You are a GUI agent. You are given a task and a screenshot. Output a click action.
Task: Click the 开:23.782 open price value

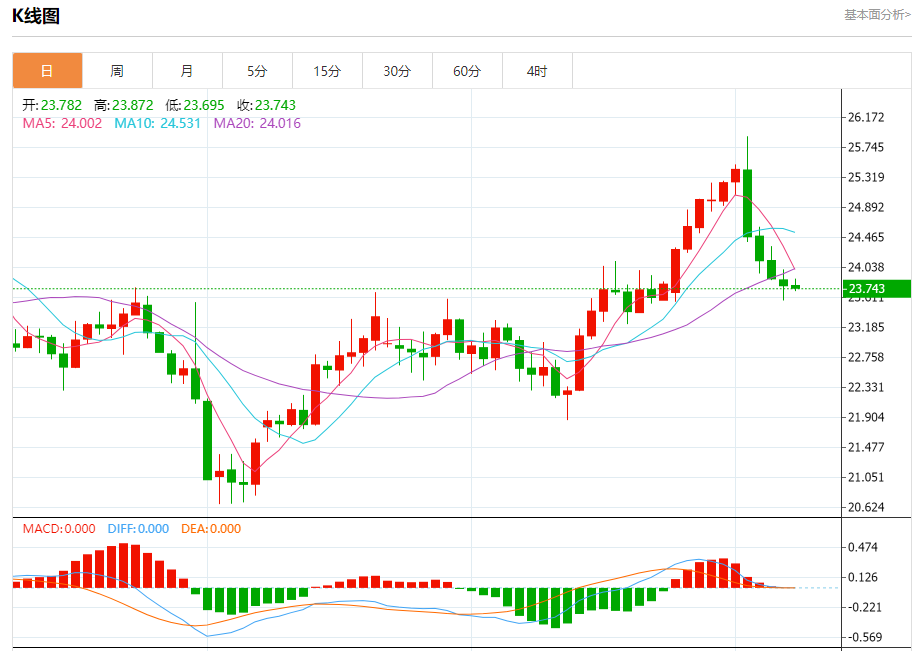click(x=52, y=105)
